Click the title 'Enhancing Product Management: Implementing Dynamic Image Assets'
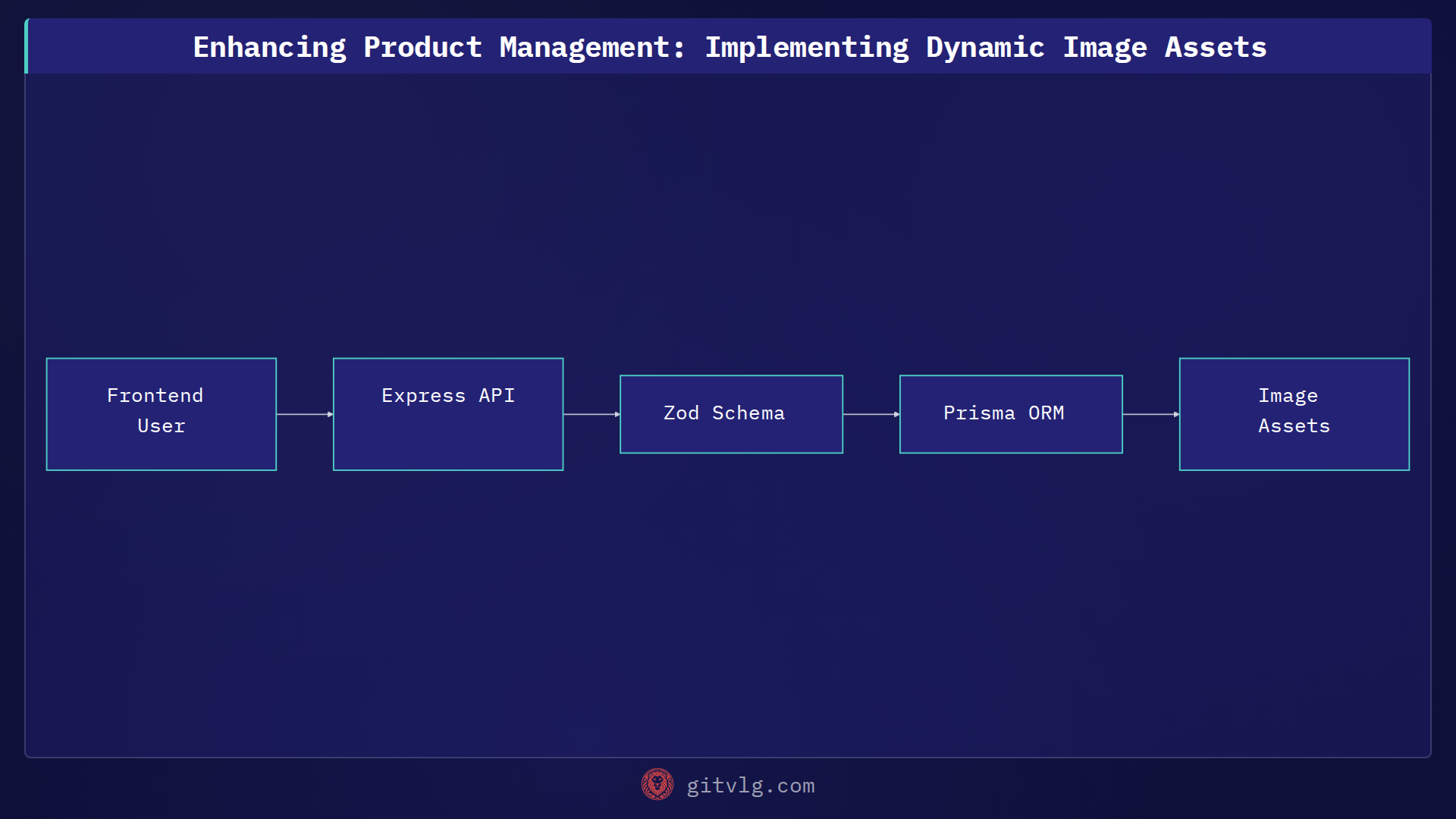The image size is (1456, 819). [730, 47]
